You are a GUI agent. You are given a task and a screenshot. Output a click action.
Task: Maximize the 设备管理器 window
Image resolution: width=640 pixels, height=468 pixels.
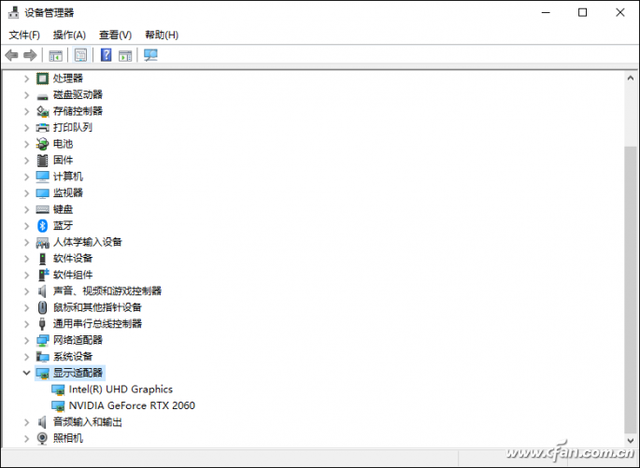tap(582, 13)
